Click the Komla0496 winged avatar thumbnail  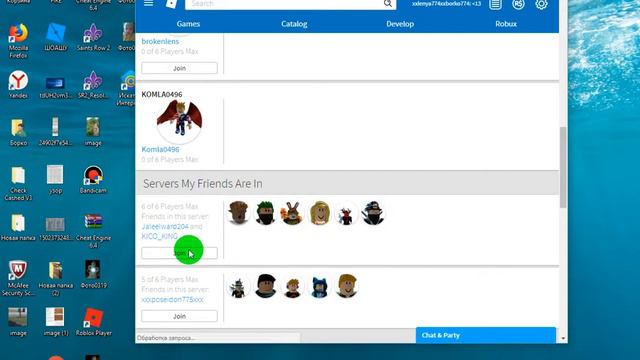point(179,121)
